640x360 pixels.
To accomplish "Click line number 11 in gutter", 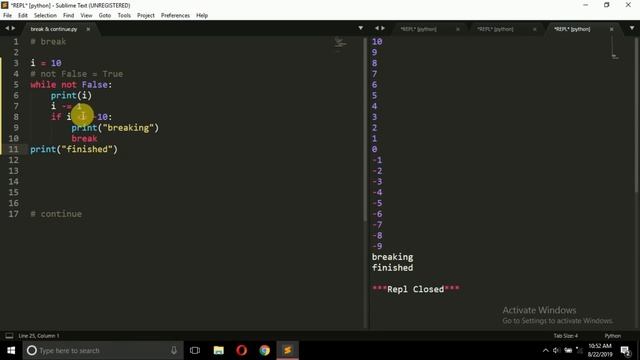I will 13,149.
